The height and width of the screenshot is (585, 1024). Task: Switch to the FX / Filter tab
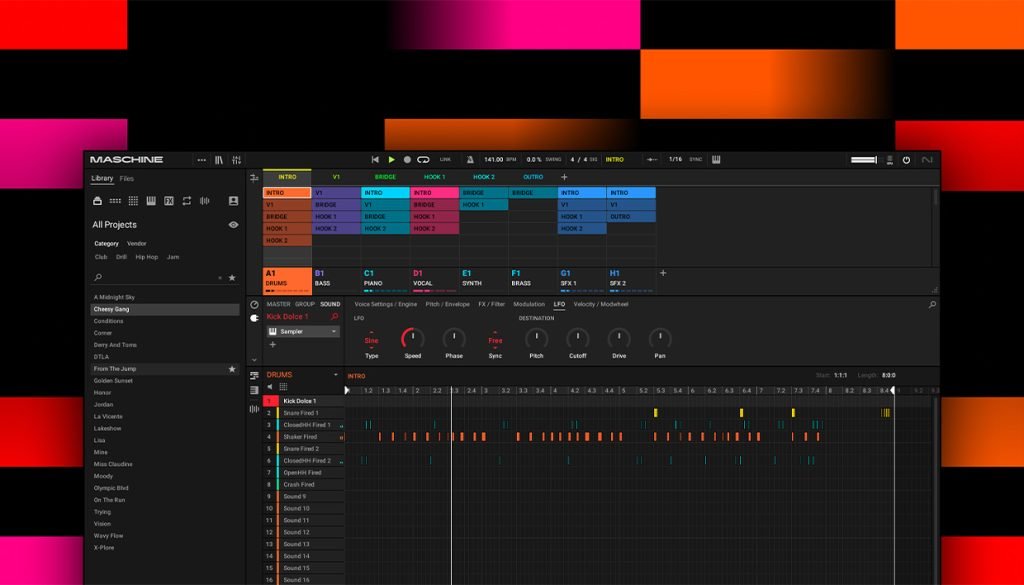pyautogui.click(x=491, y=304)
